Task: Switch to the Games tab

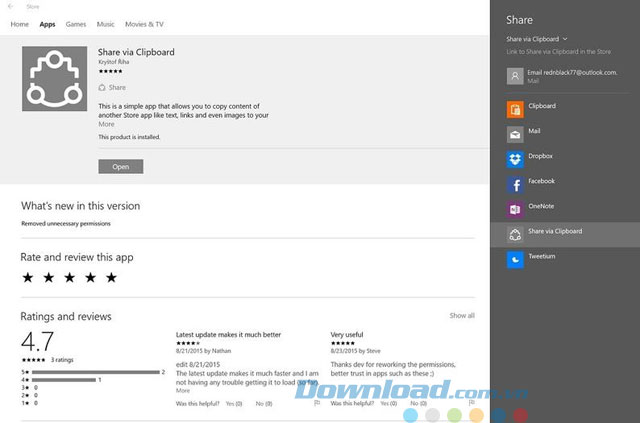Action: point(76,24)
